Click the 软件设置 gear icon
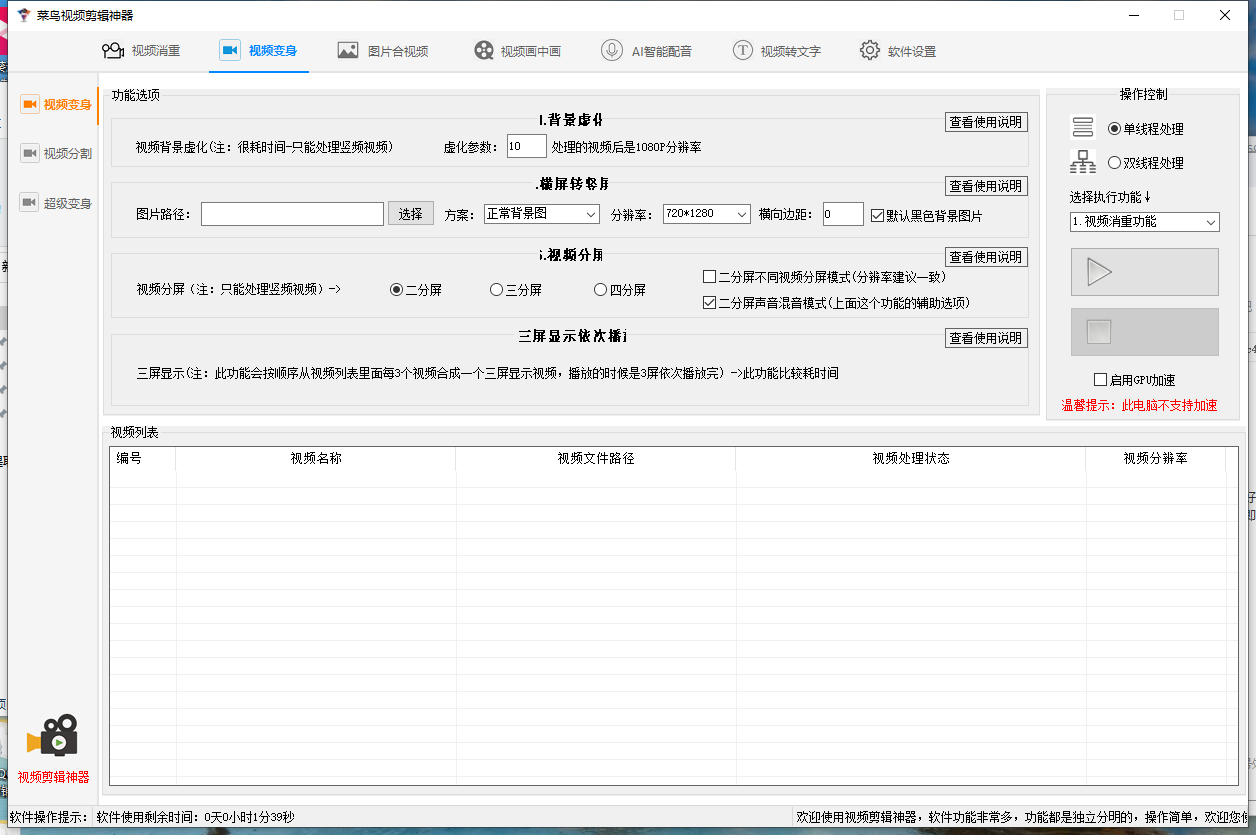The width and height of the screenshot is (1256, 835). [870, 51]
